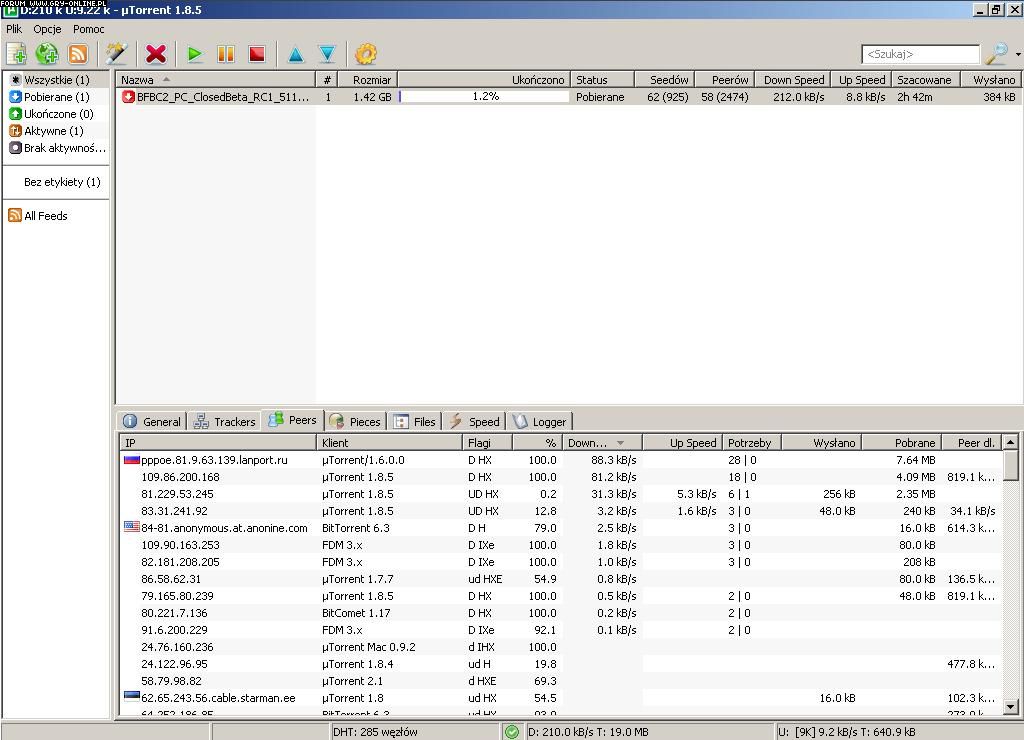
Task: Sort torrents by Rozmiar column
Action: click(x=368, y=80)
